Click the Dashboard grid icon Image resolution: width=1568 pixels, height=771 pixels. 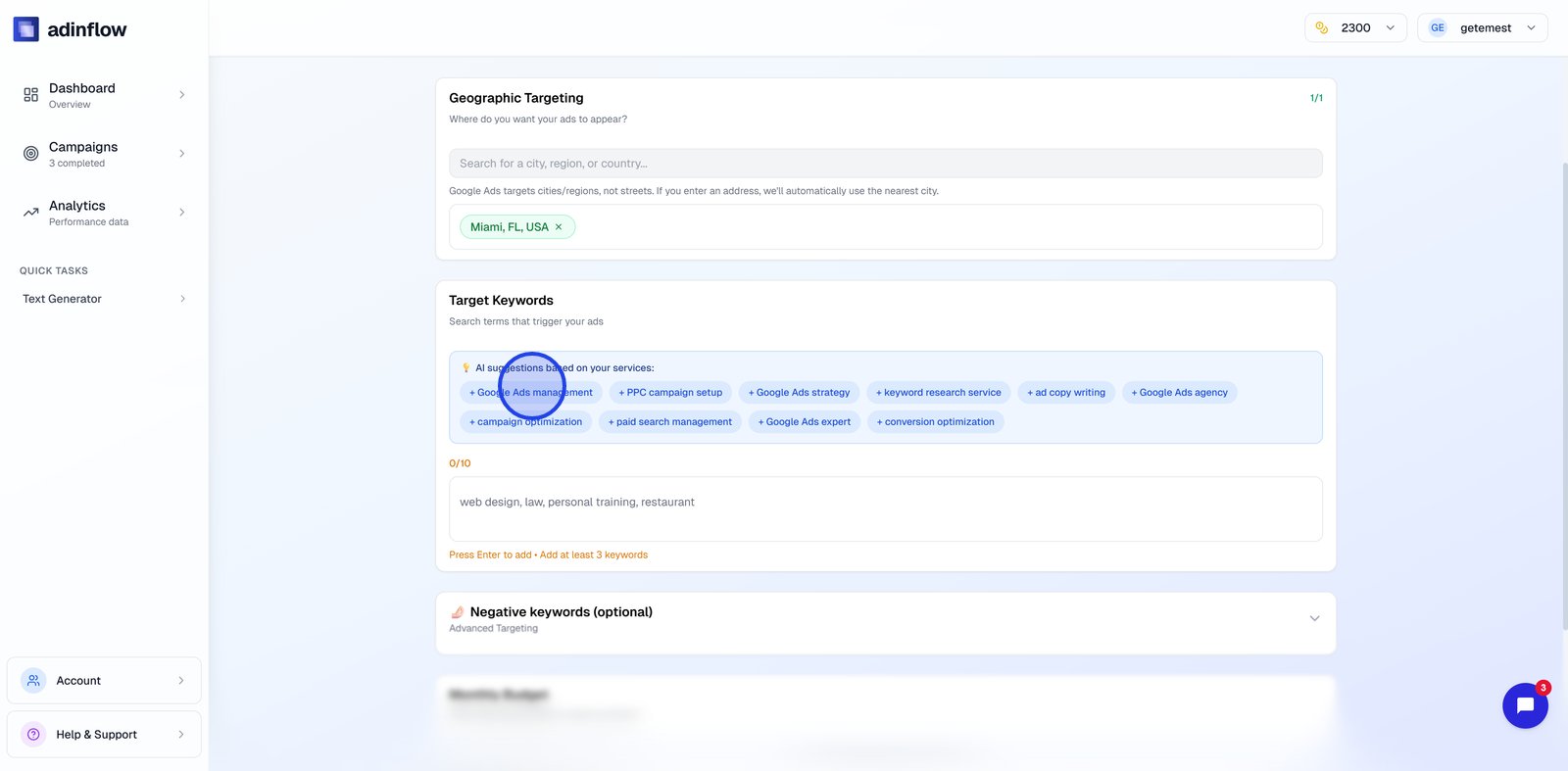31,95
